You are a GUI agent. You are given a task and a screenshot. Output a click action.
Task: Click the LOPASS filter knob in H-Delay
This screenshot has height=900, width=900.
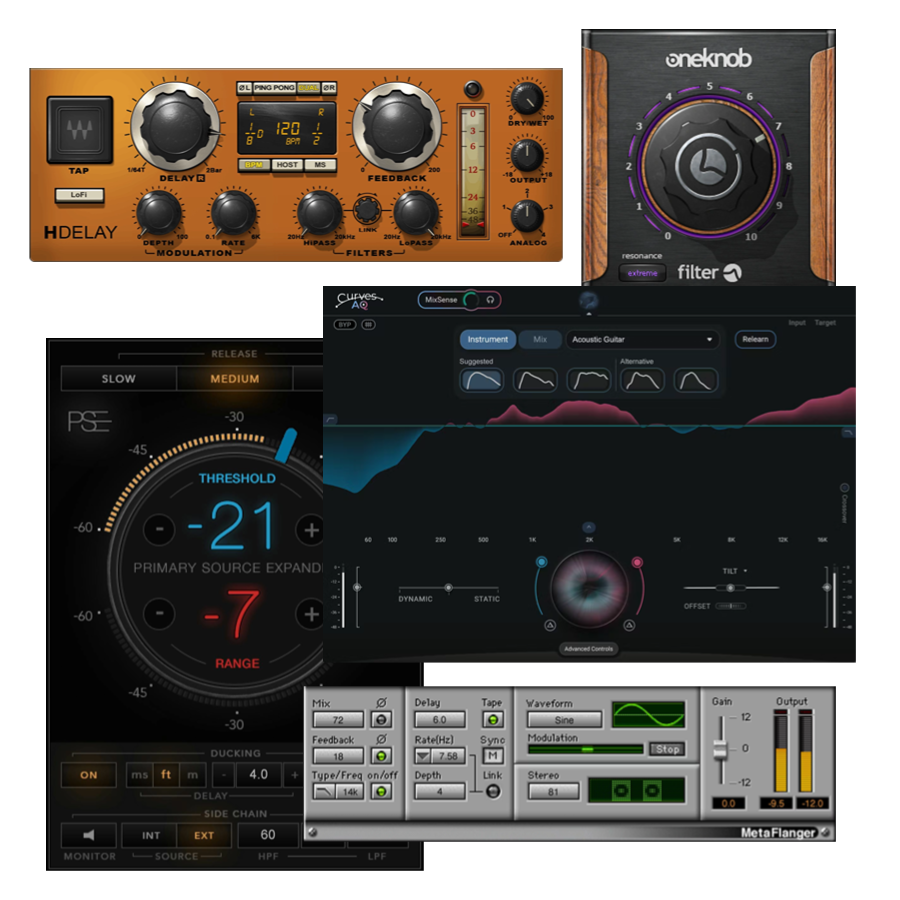pos(416,214)
